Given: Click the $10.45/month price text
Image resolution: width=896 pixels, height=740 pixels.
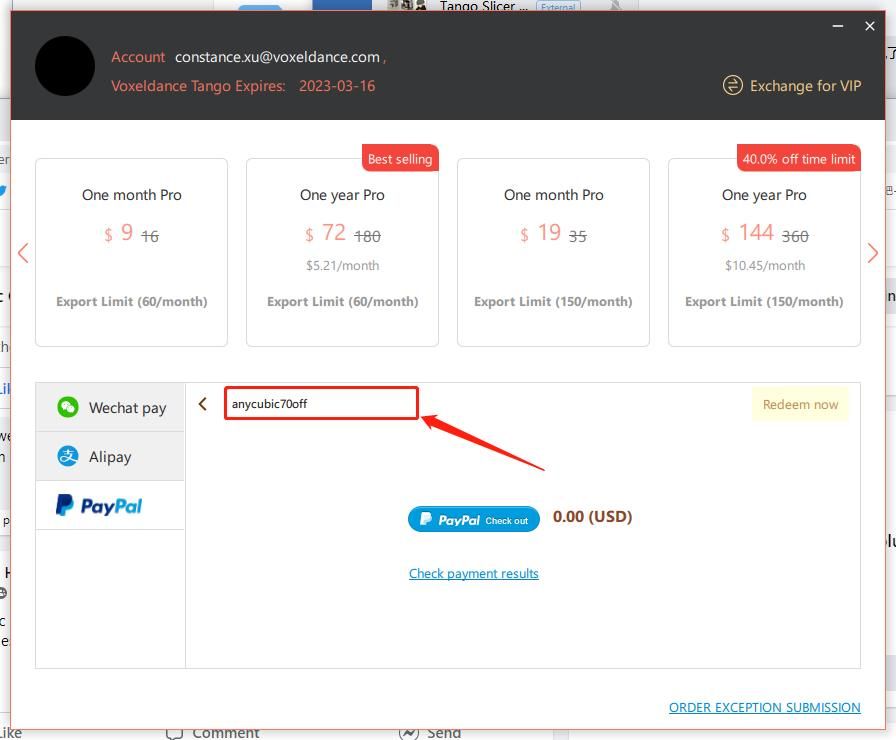Looking at the screenshot, I should [x=765, y=266].
